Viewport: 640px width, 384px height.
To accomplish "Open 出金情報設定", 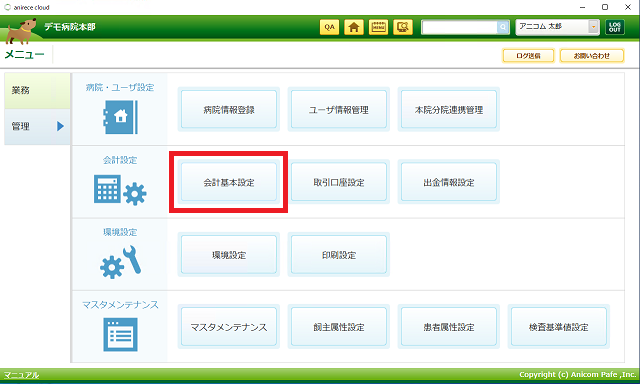I will [x=449, y=182].
